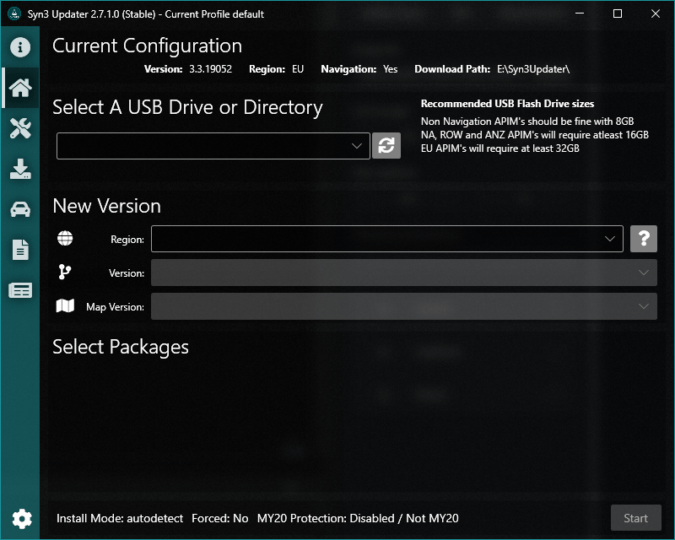
Task: Click the 'NA, ROW and ANZ APIM's' 16GB line
Action: point(535,135)
